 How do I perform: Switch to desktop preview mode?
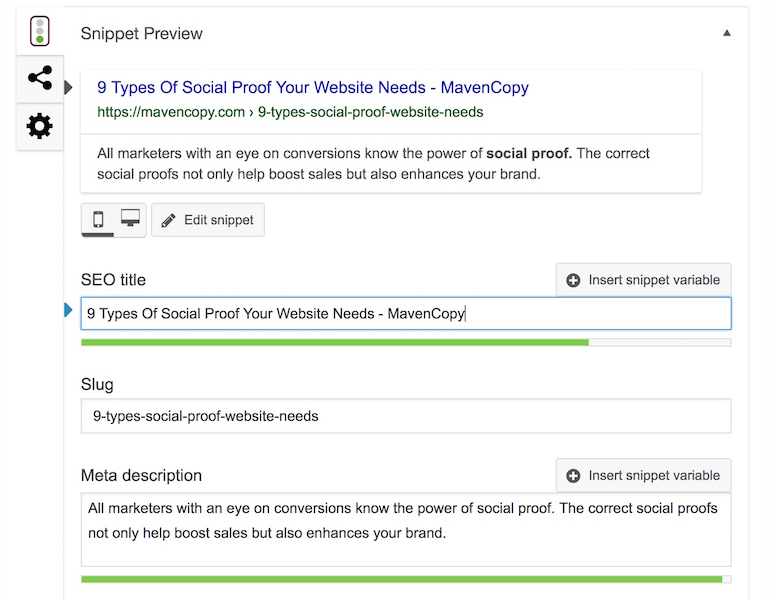click(130, 219)
